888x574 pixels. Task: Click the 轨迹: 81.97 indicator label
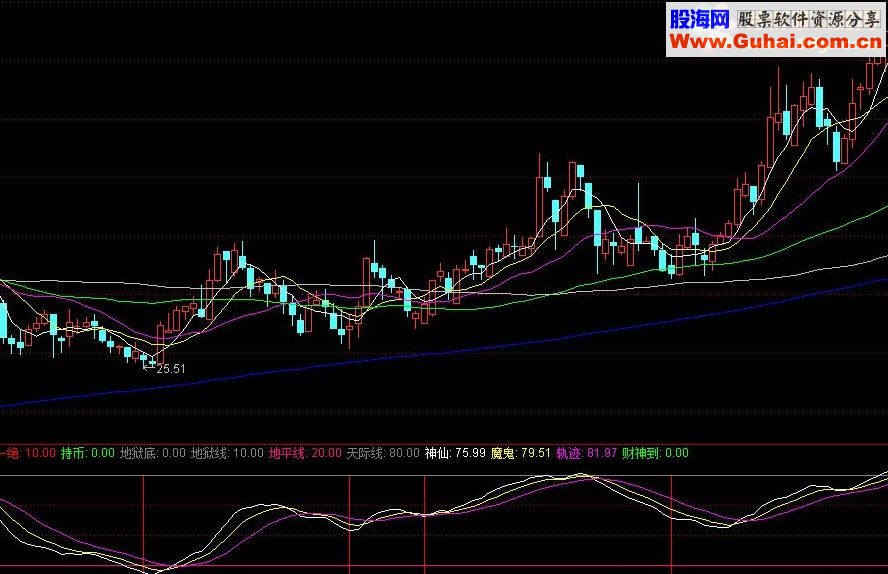(586, 453)
